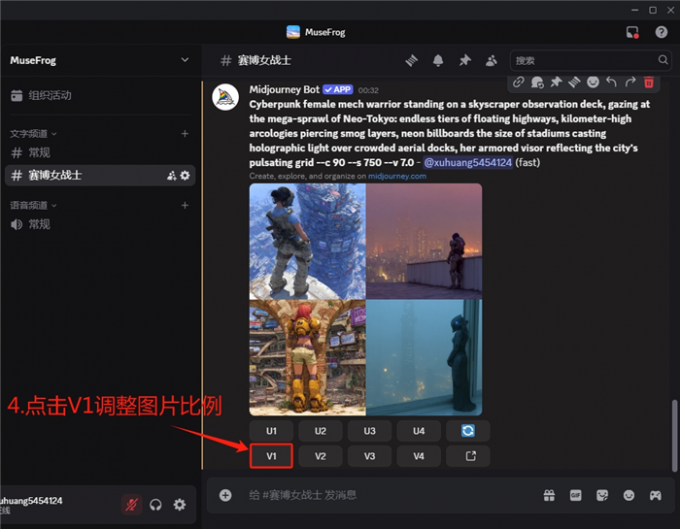Viewport: 680px width, 529px height.
Task: Open the inbox icon in title bar
Action: pyautogui.click(x=632, y=32)
